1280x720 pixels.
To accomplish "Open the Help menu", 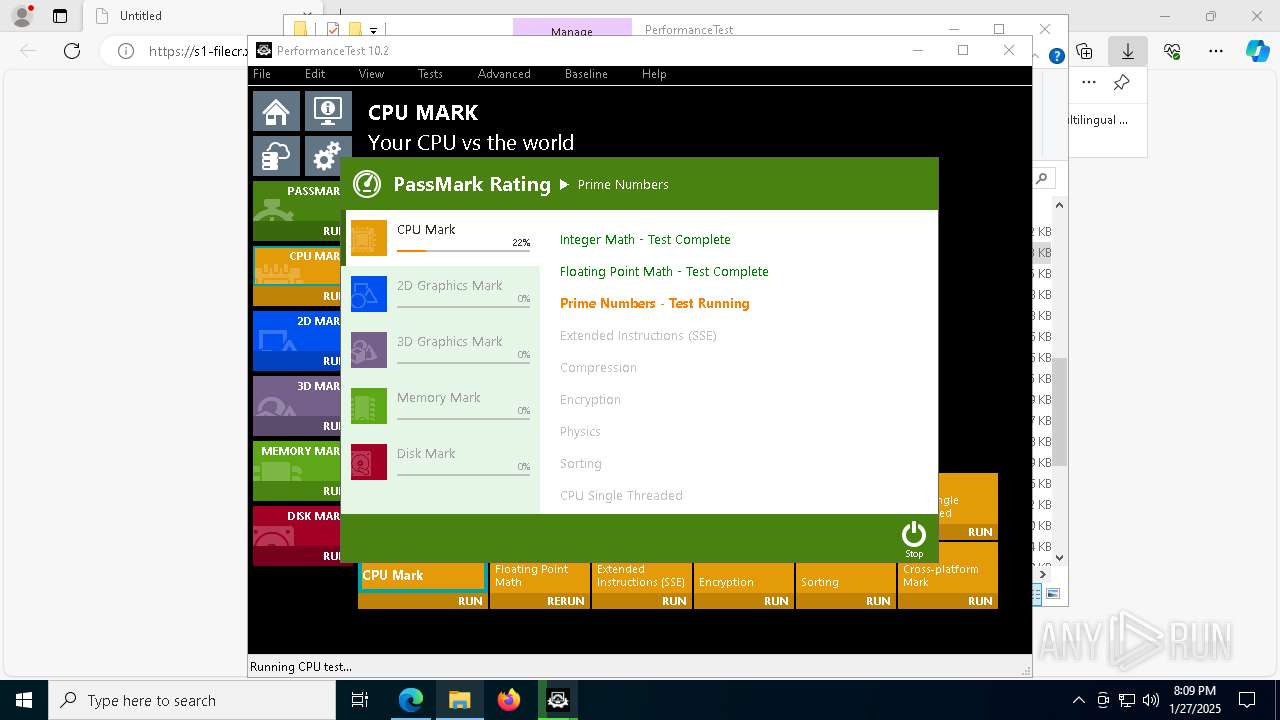I will coord(654,74).
